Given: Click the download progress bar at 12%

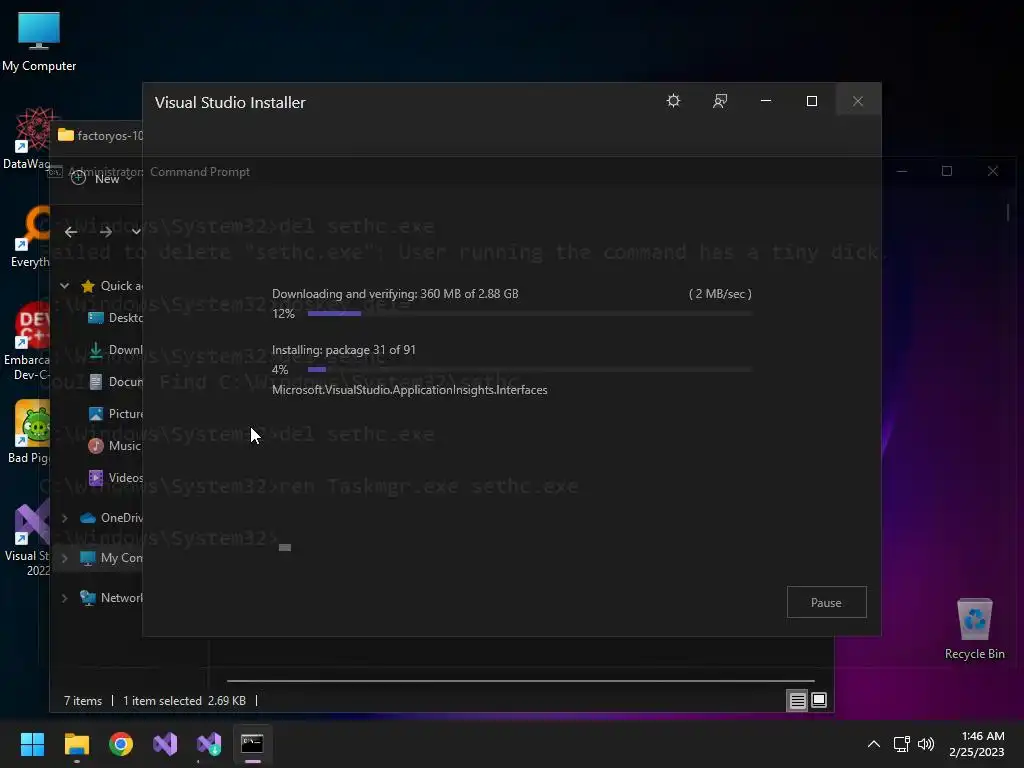Looking at the screenshot, I should tap(530, 313).
